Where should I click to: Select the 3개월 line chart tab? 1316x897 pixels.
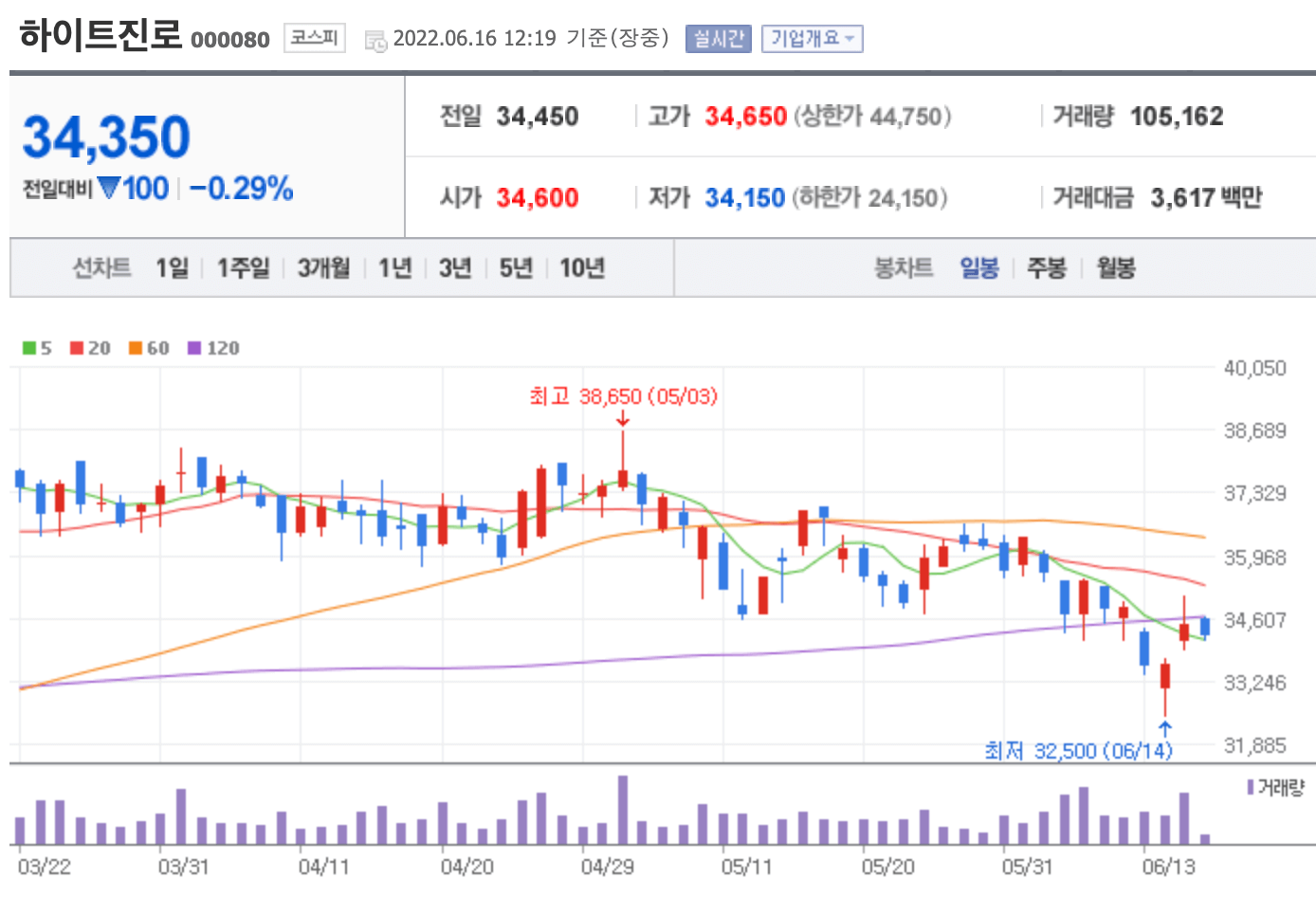point(324,268)
